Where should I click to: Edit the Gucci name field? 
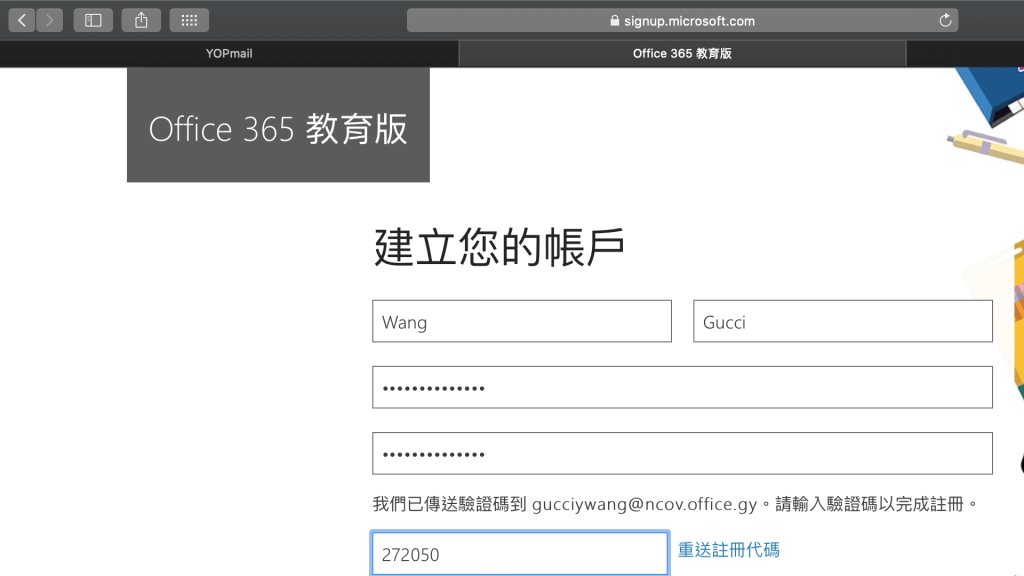(842, 321)
